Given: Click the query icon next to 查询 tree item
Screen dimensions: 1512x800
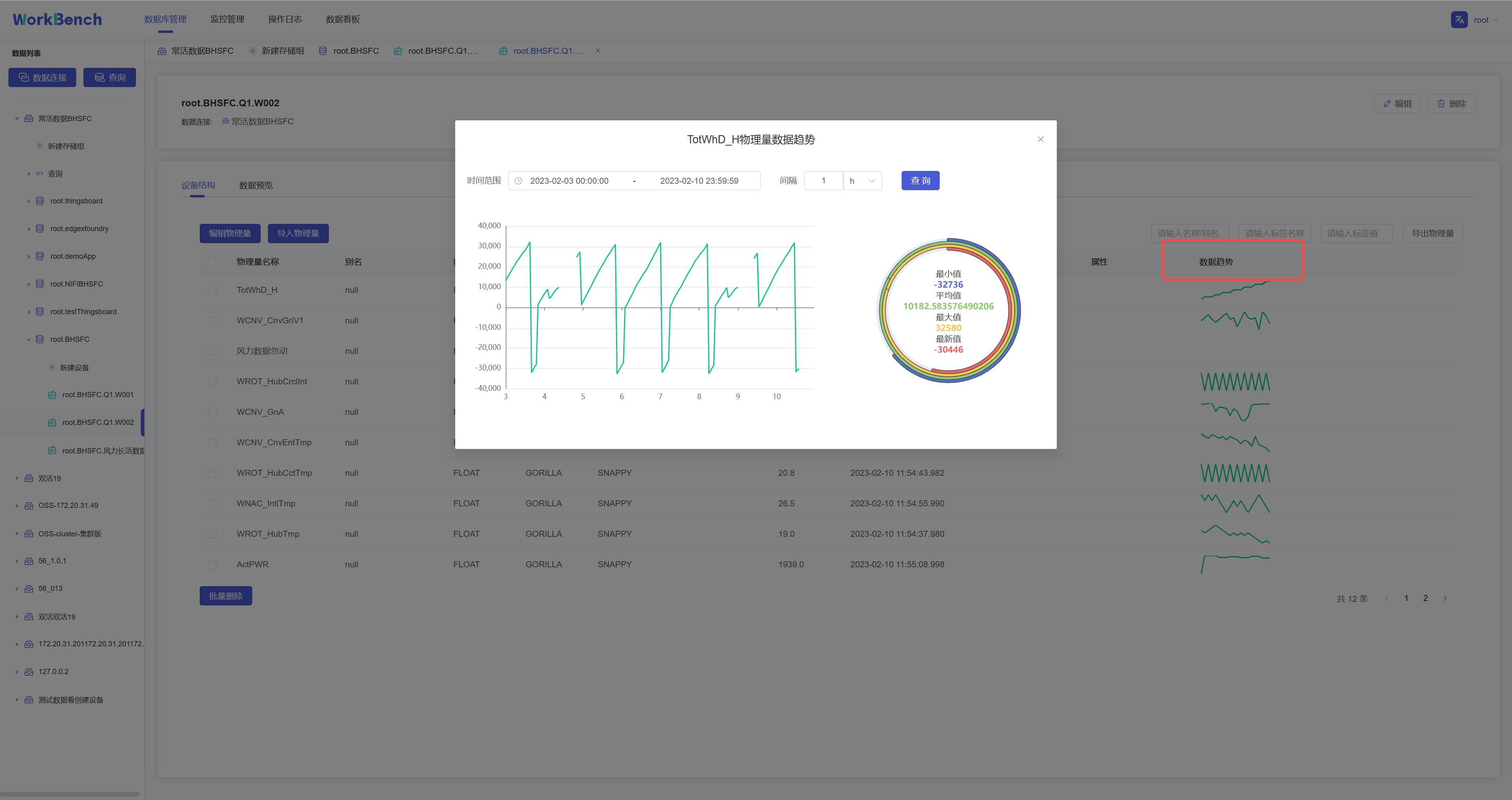Looking at the screenshot, I should pos(39,173).
